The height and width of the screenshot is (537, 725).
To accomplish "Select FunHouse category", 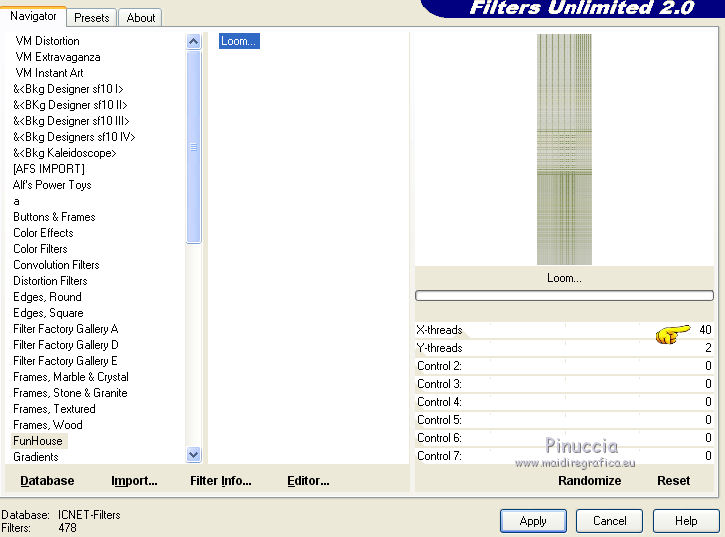I will (x=38, y=441).
